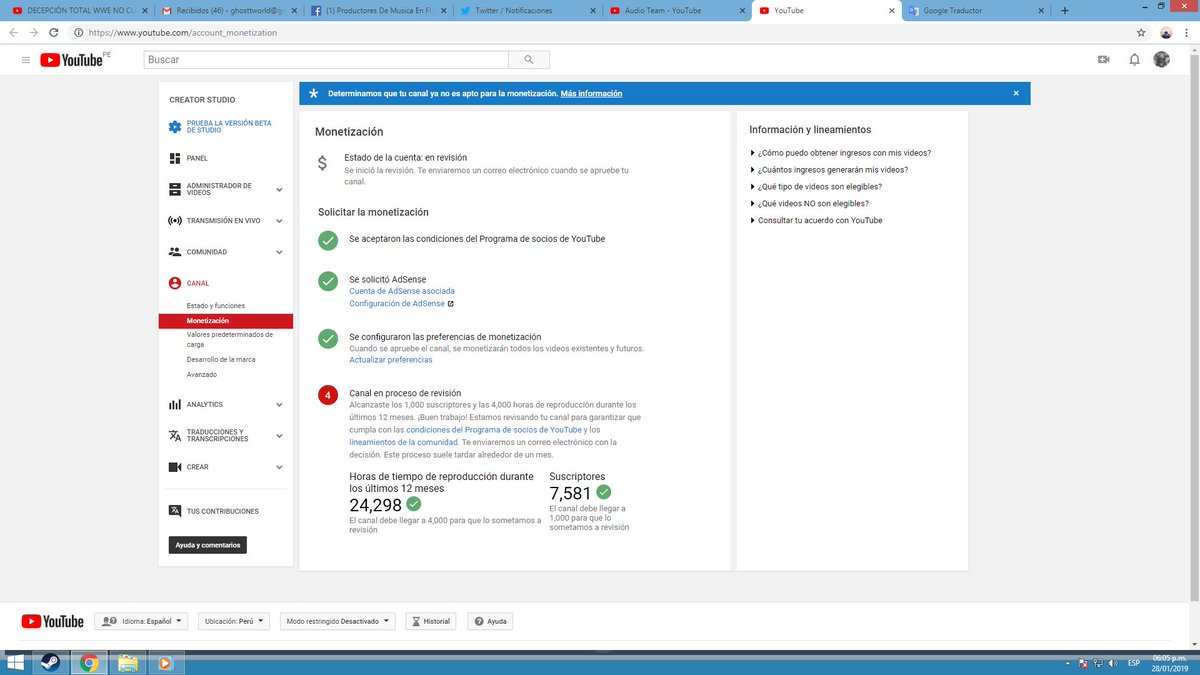The image size is (1200, 675).
Task: Open the create video camera icon
Action: [1104, 60]
